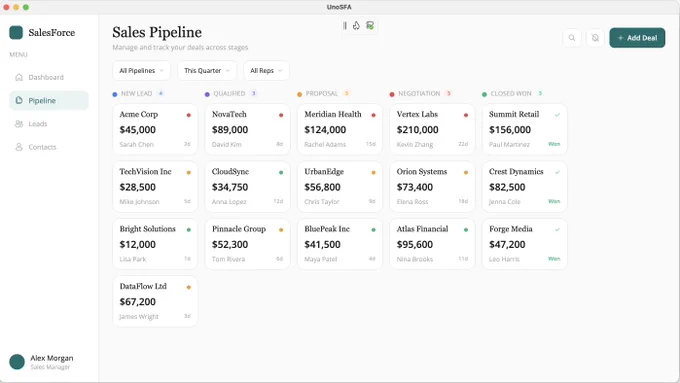Click the SalesForce logo icon
Viewport: 680px width, 383px height.
16,33
